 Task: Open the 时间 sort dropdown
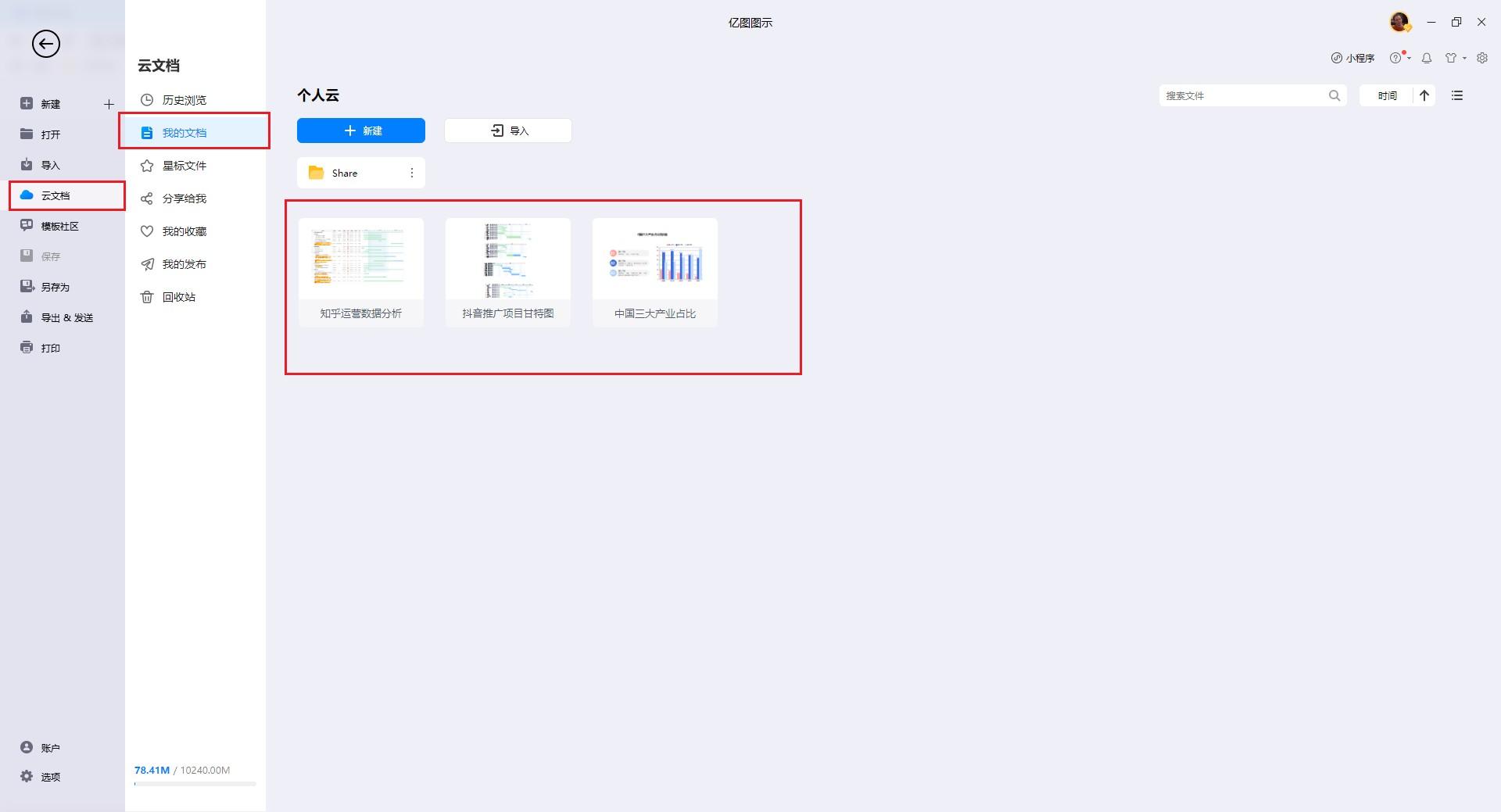click(1387, 95)
